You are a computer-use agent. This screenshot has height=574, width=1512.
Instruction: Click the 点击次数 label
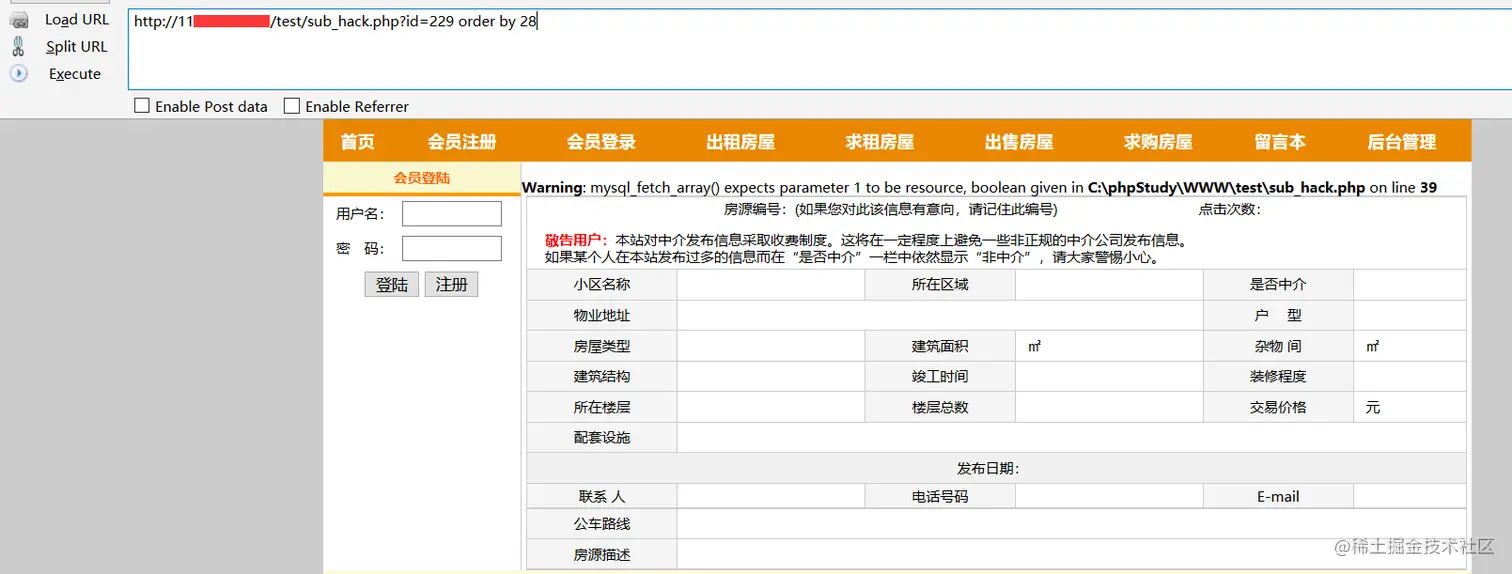(1230, 210)
